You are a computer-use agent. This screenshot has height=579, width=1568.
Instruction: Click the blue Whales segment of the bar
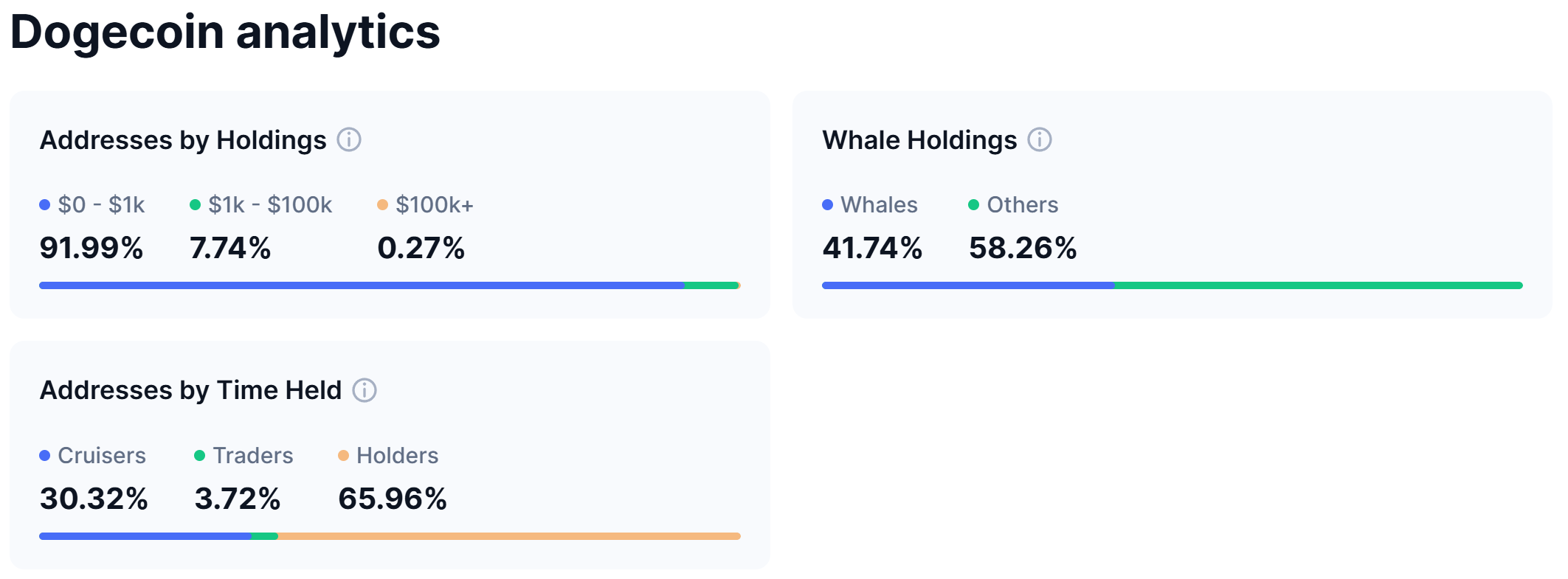click(967, 285)
